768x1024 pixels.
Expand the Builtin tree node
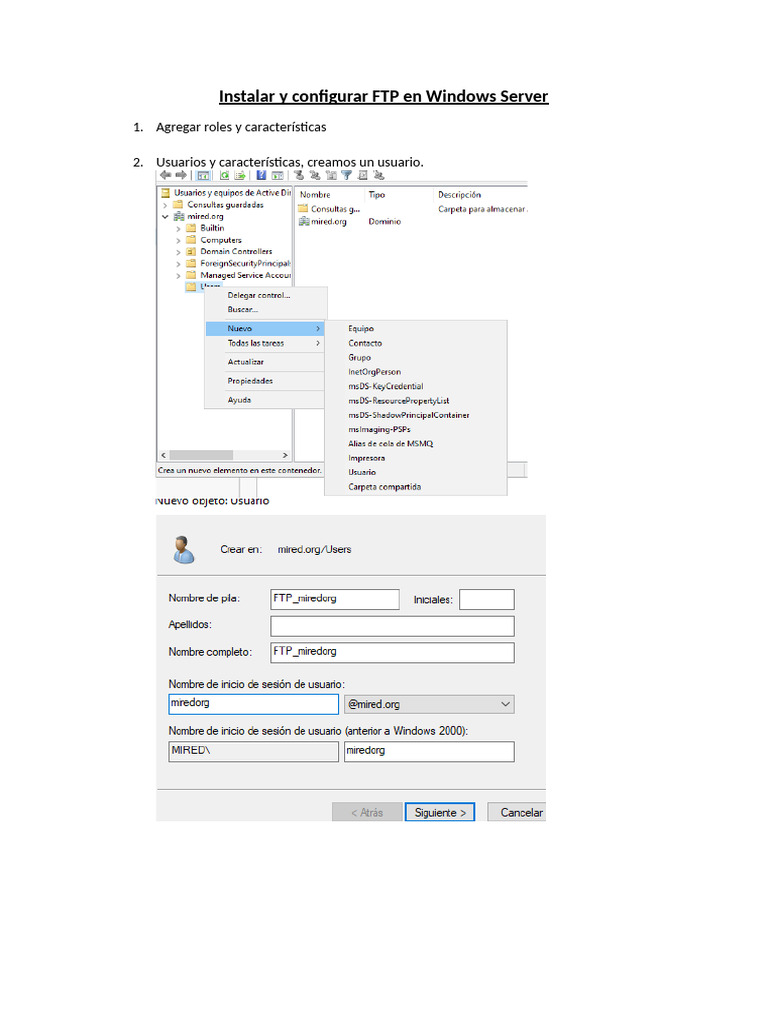click(x=178, y=229)
